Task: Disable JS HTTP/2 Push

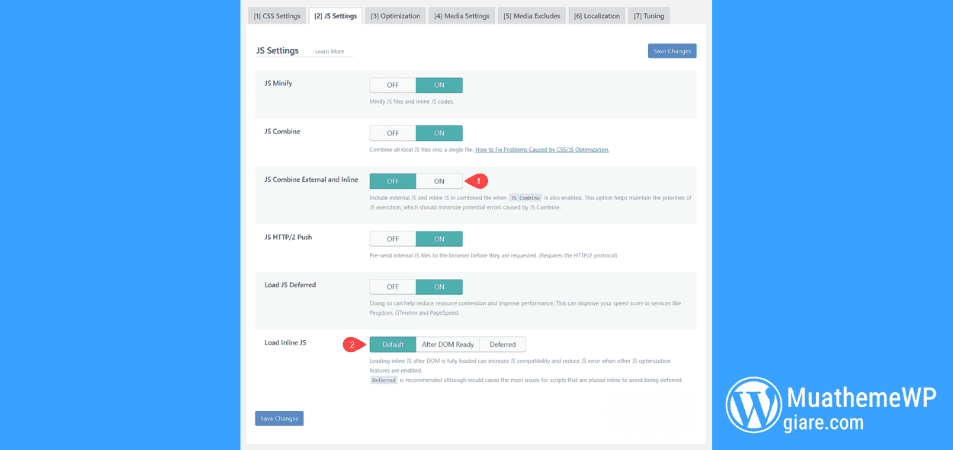Action: coord(393,239)
